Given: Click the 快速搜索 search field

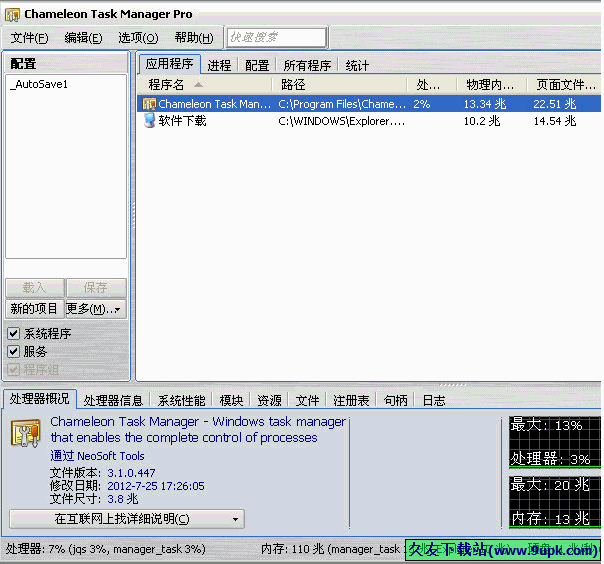Looking at the screenshot, I should pyautogui.click(x=277, y=37).
